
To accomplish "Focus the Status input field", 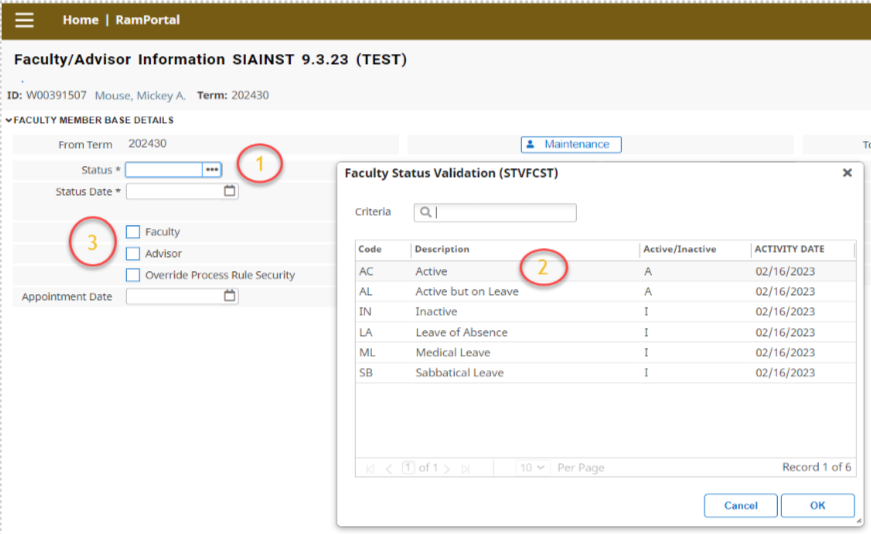I will coord(164,169).
